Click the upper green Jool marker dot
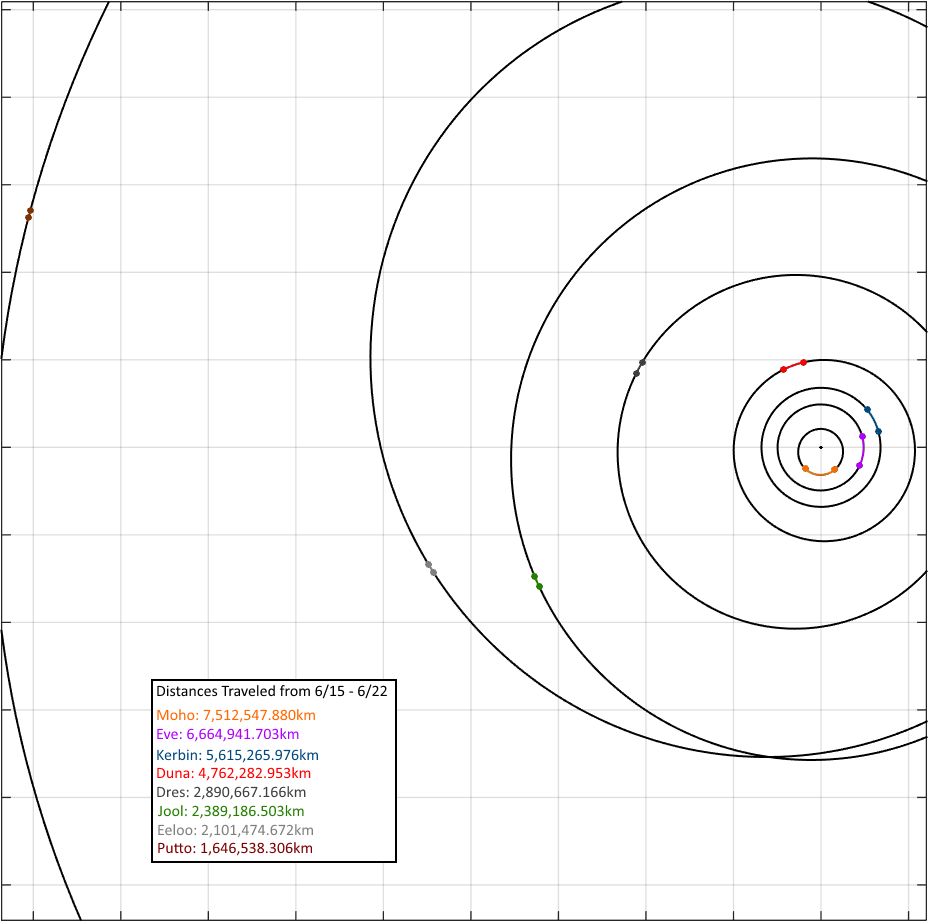 (534, 577)
